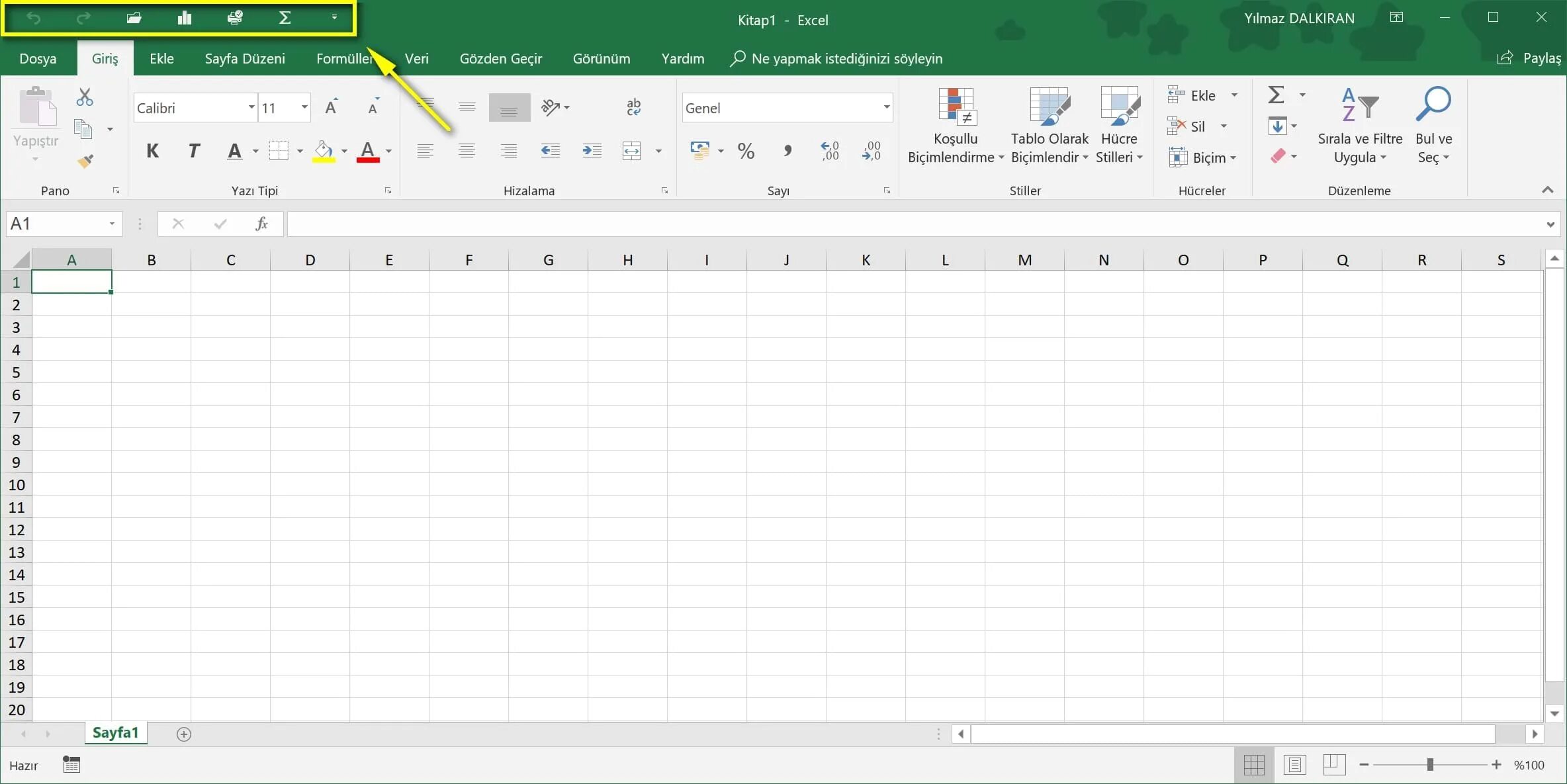The width and height of the screenshot is (1567, 784).
Task: Click the Format Painter brush icon
Action: [x=85, y=161]
